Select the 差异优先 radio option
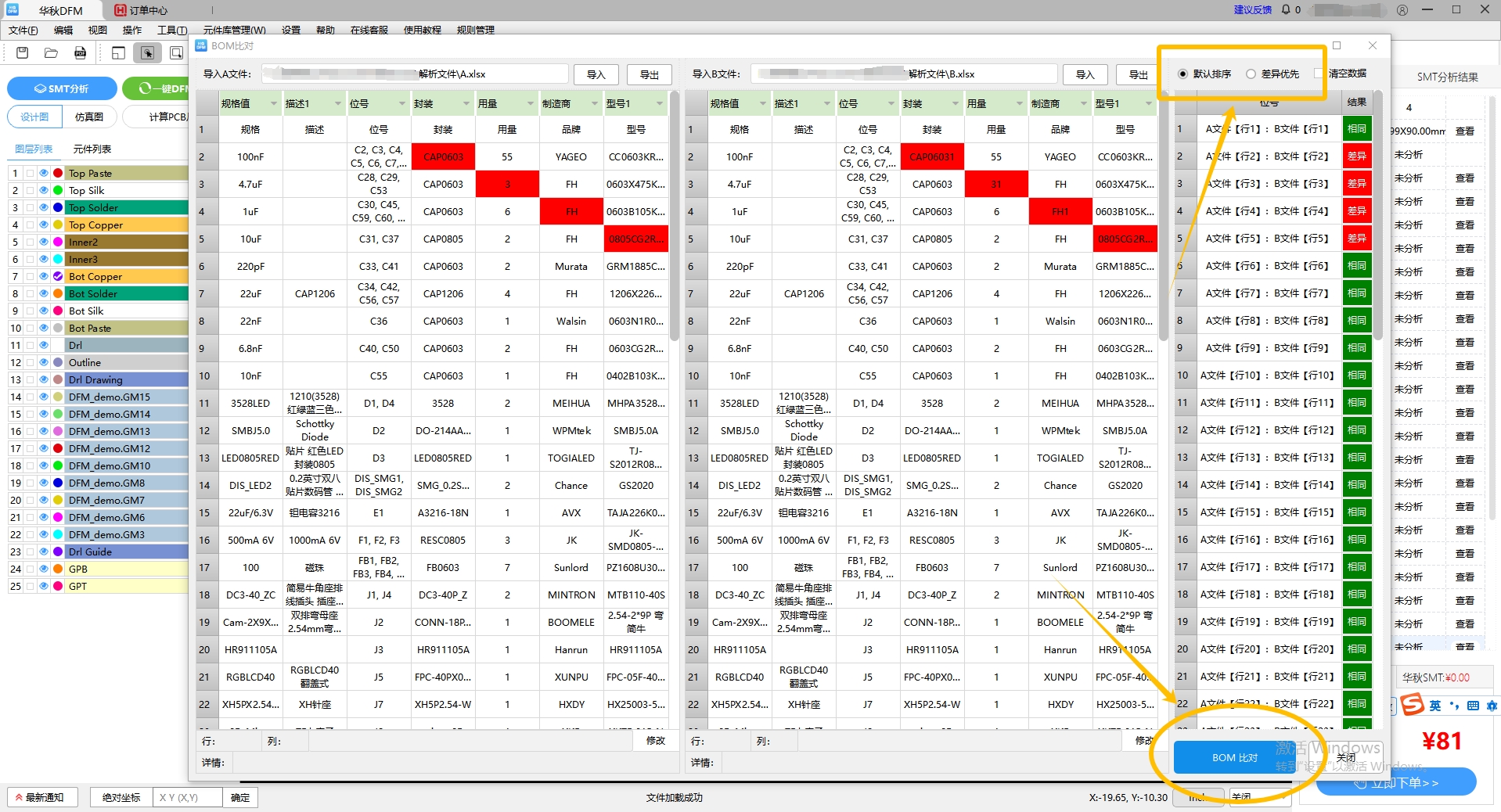1501x812 pixels. (x=1251, y=74)
